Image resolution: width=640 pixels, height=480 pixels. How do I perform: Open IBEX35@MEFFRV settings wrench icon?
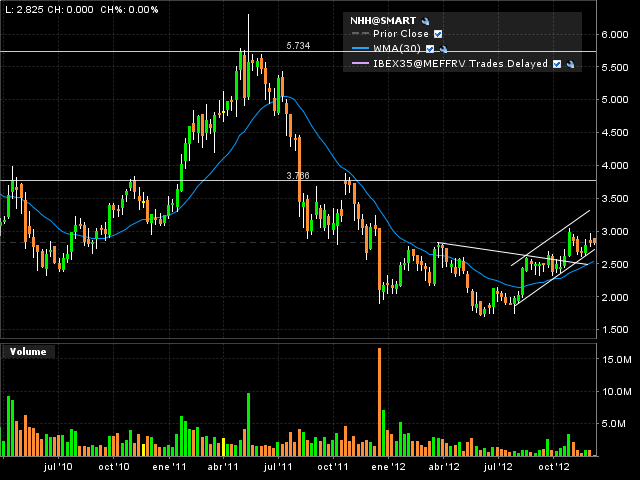click(571, 64)
